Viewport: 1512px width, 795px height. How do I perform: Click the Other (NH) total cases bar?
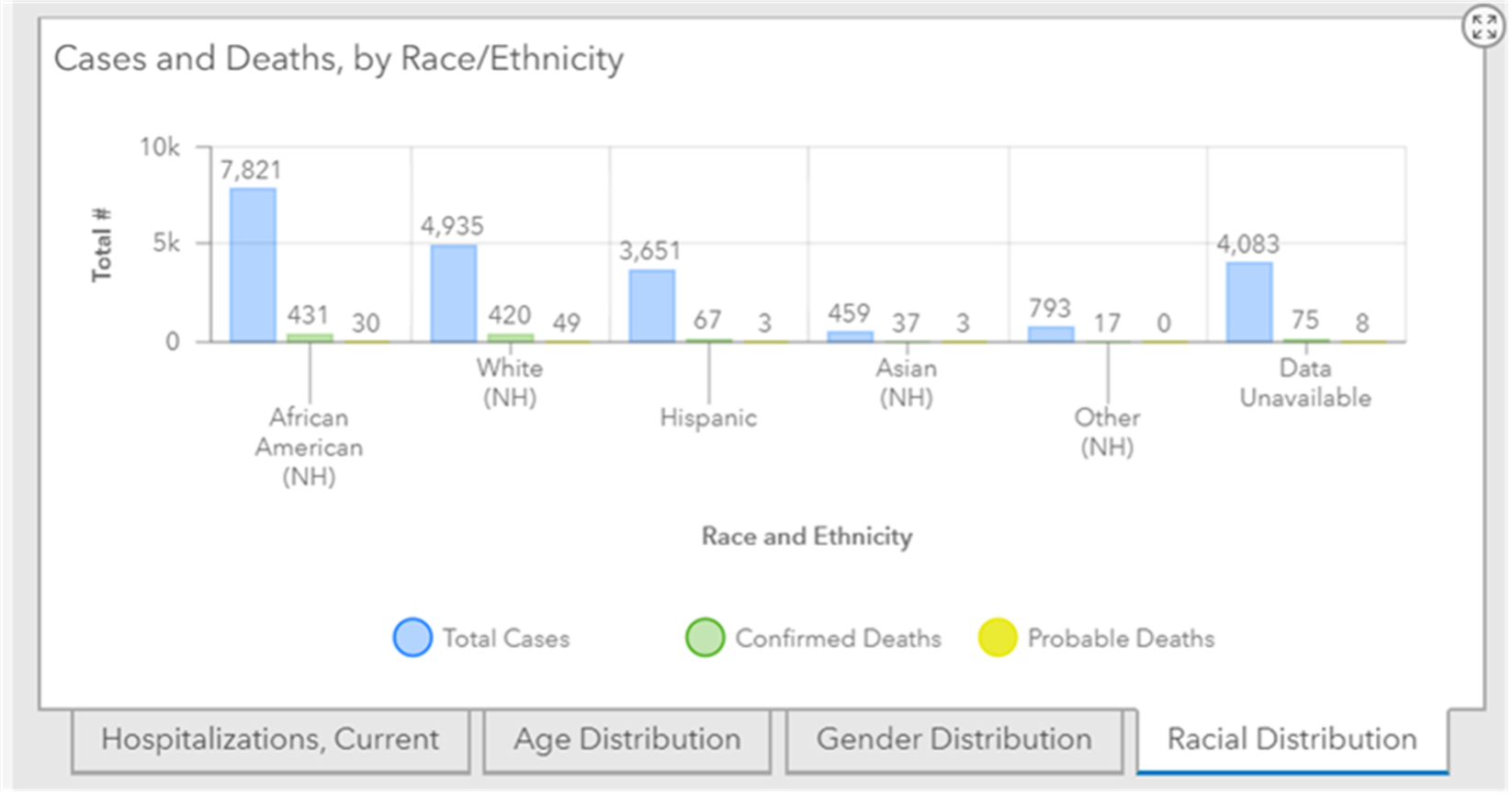1051,335
